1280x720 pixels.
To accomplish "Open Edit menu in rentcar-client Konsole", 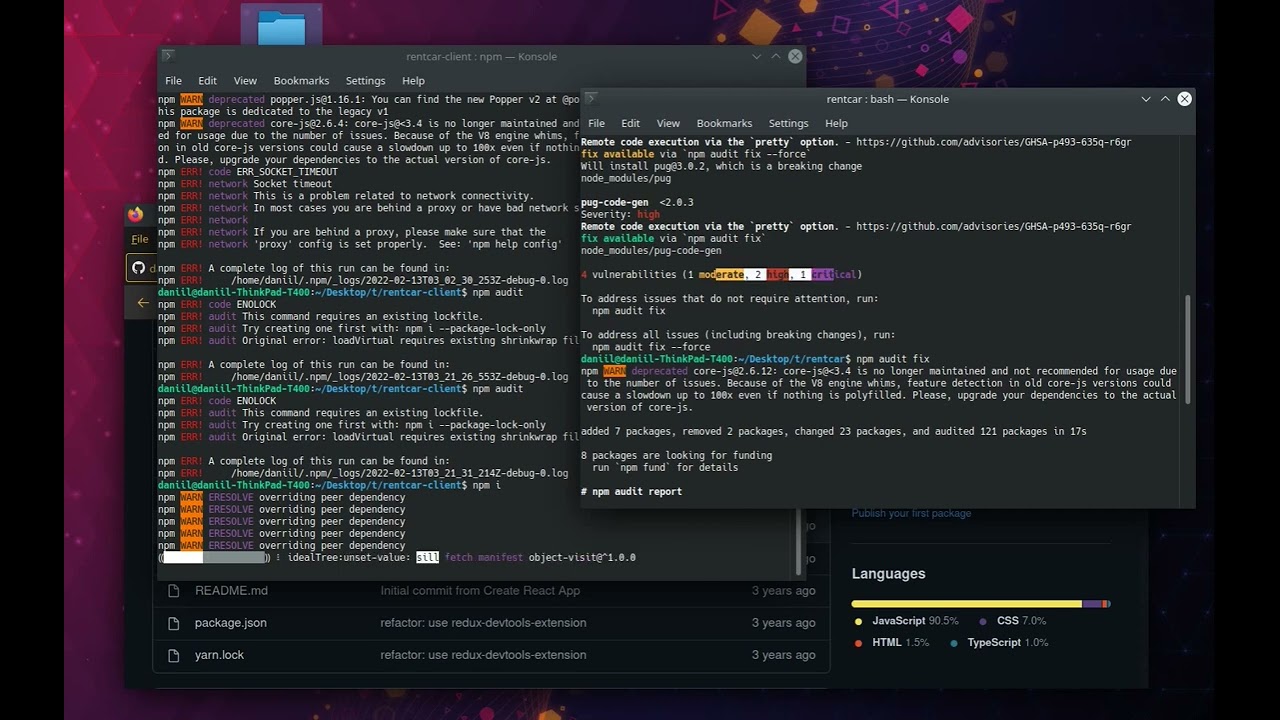I will (x=207, y=81).
